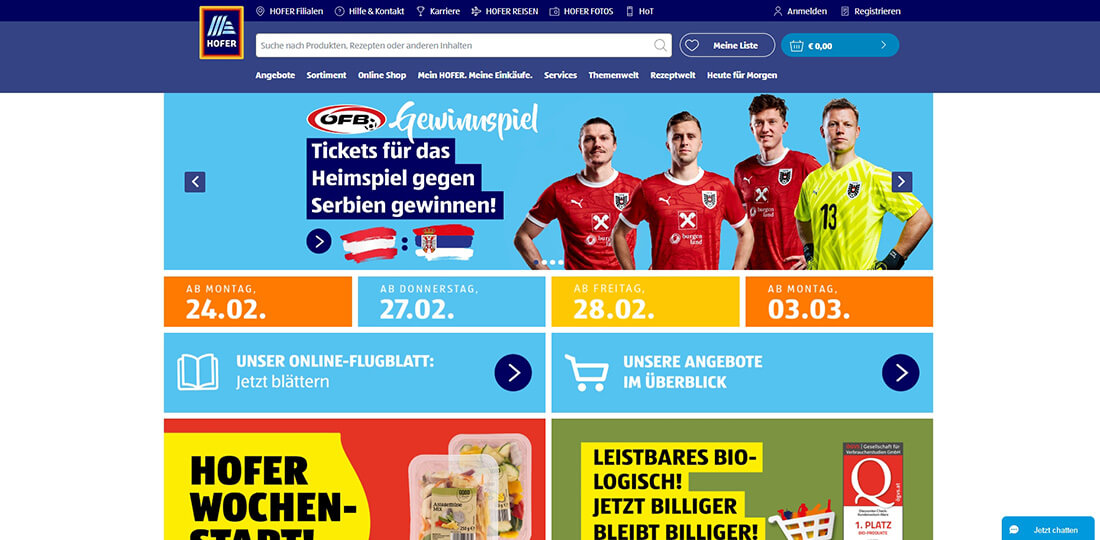This screenshot has width=1100, height=540.
Task: Click the search magnifier icon
Action: (x=660, y=46)
